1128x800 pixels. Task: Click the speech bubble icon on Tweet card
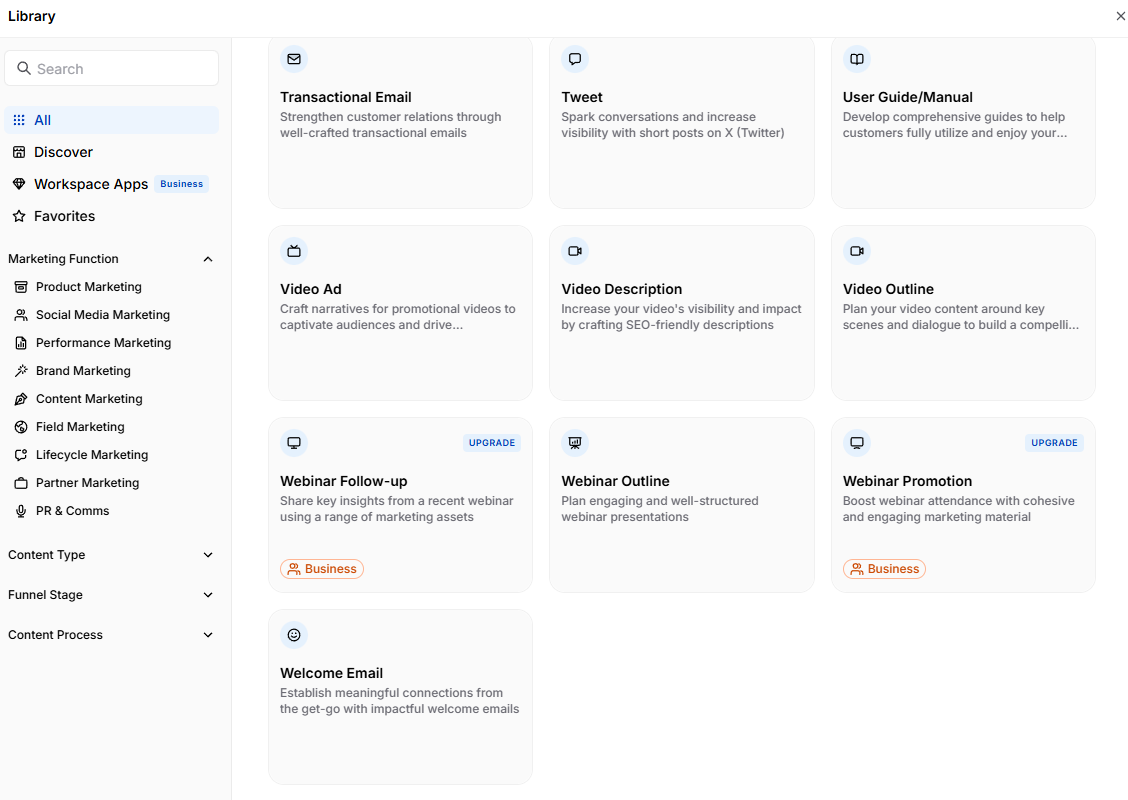pos(575,59)
